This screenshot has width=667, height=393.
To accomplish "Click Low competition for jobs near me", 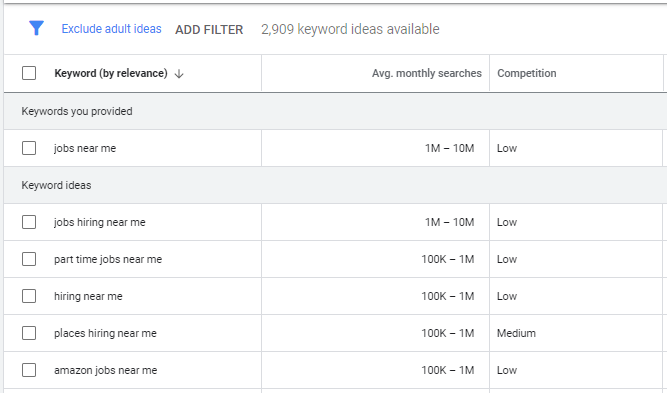I will click(x=507, y=148).
